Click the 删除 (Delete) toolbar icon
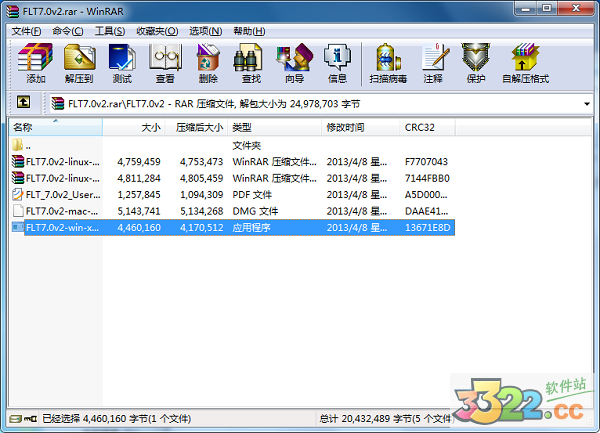This screenshot has width=600, height=433. pyautogui.click(x=208, y=57)
